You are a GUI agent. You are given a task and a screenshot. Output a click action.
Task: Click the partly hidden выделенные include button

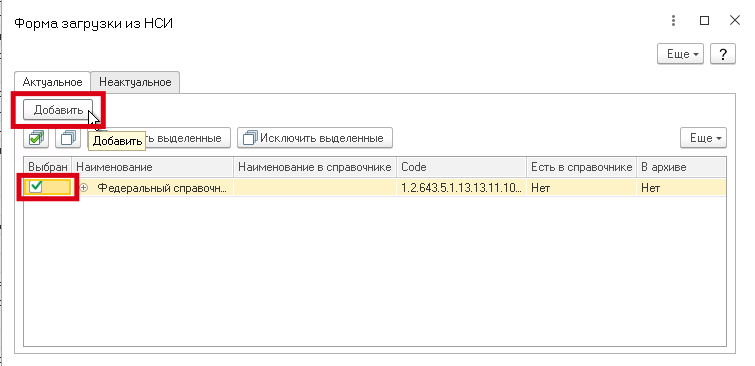(187, 138)
